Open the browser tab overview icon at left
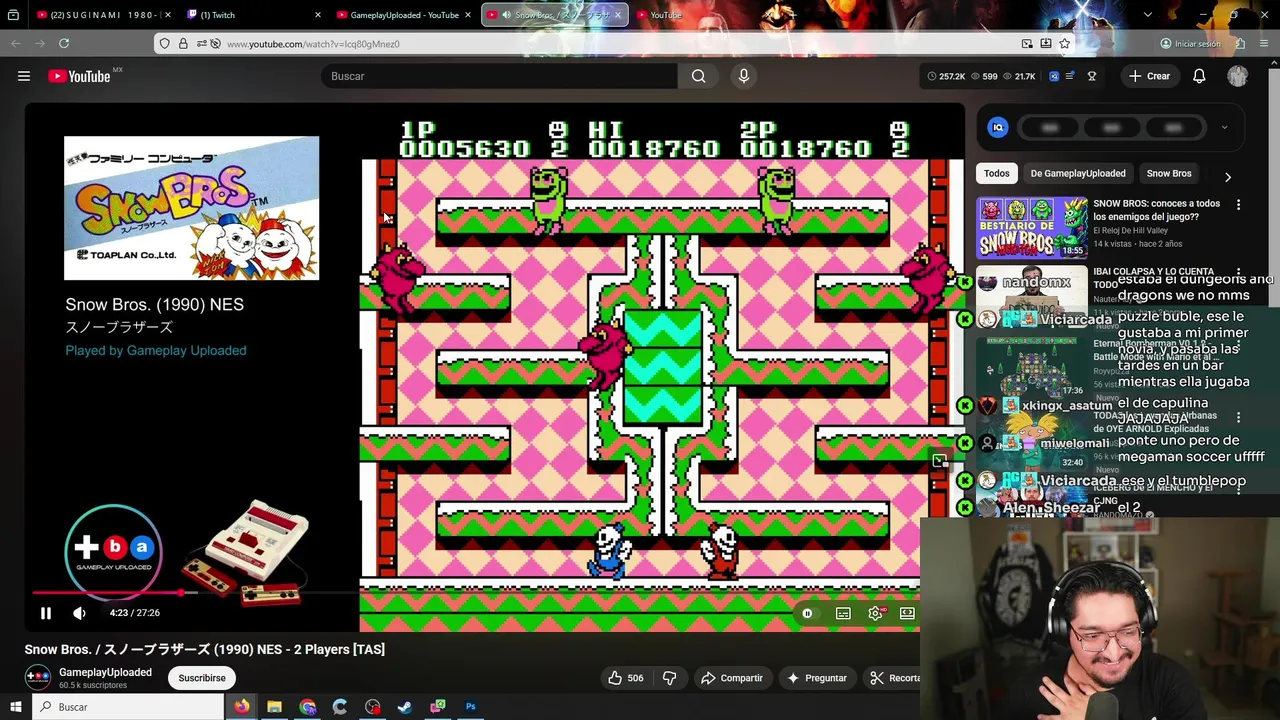The height and width of the screenshot is (720, 1280). 13,15
